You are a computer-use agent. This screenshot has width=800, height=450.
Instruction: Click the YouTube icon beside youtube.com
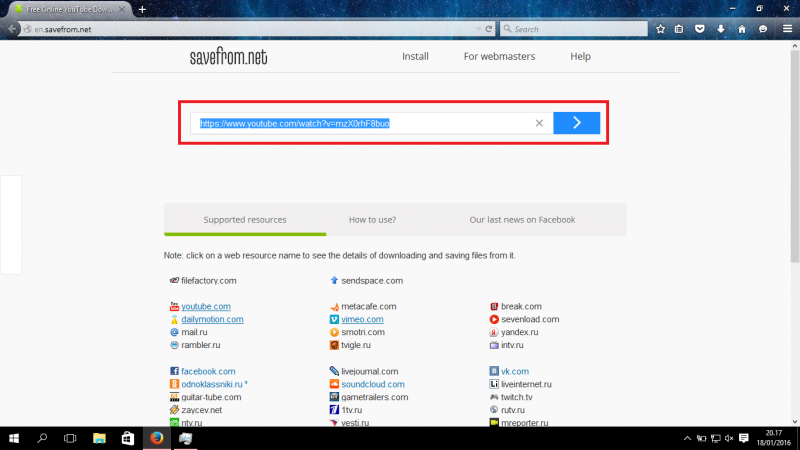coord(174,306)
